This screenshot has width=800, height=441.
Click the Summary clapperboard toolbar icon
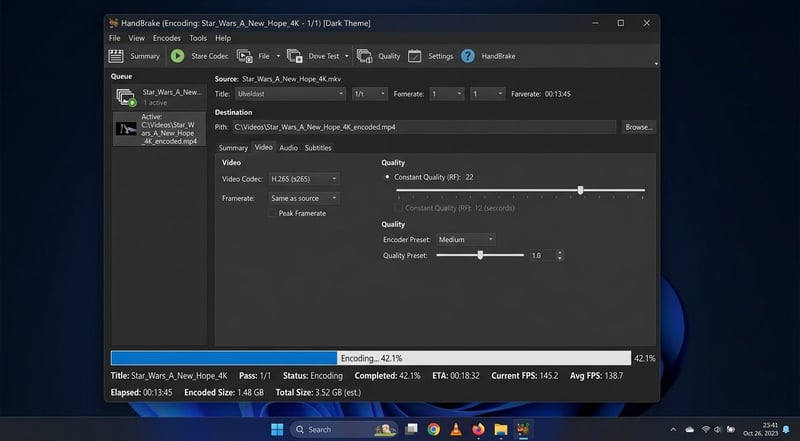116,56
